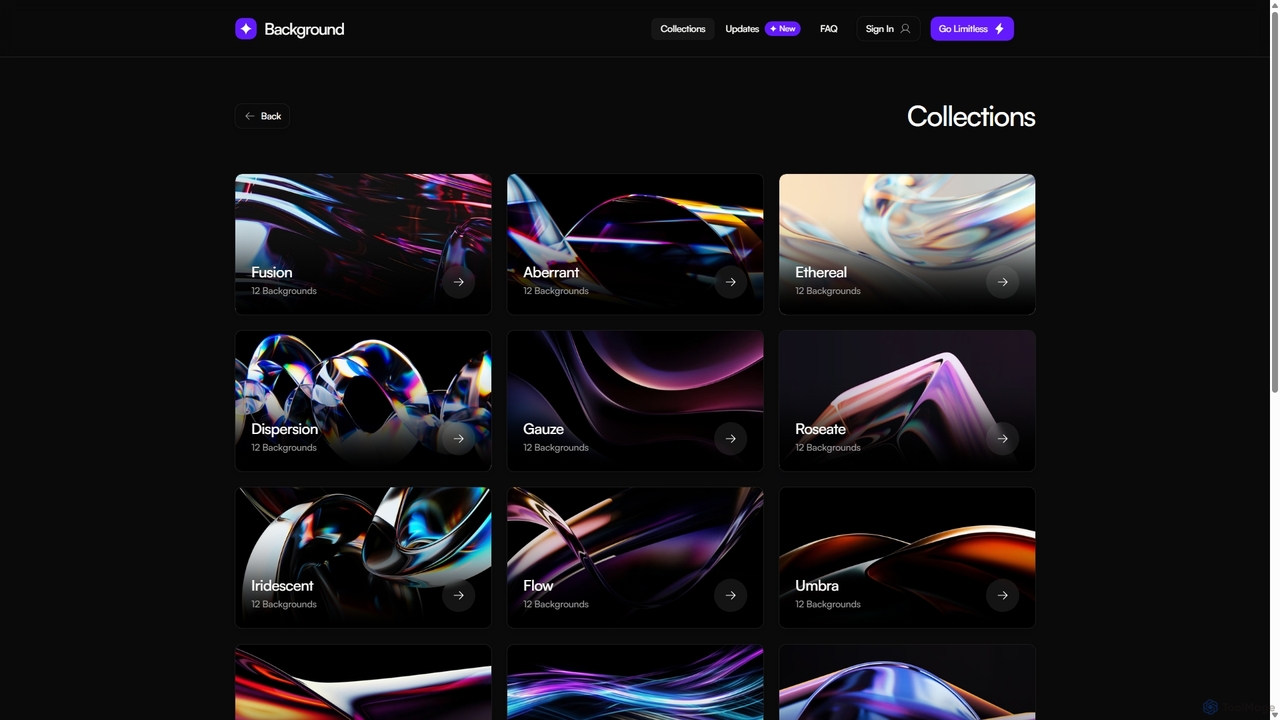Click the Iridescent collection title text
Screen dimensions: 1280x720
(x=282, y=586)
